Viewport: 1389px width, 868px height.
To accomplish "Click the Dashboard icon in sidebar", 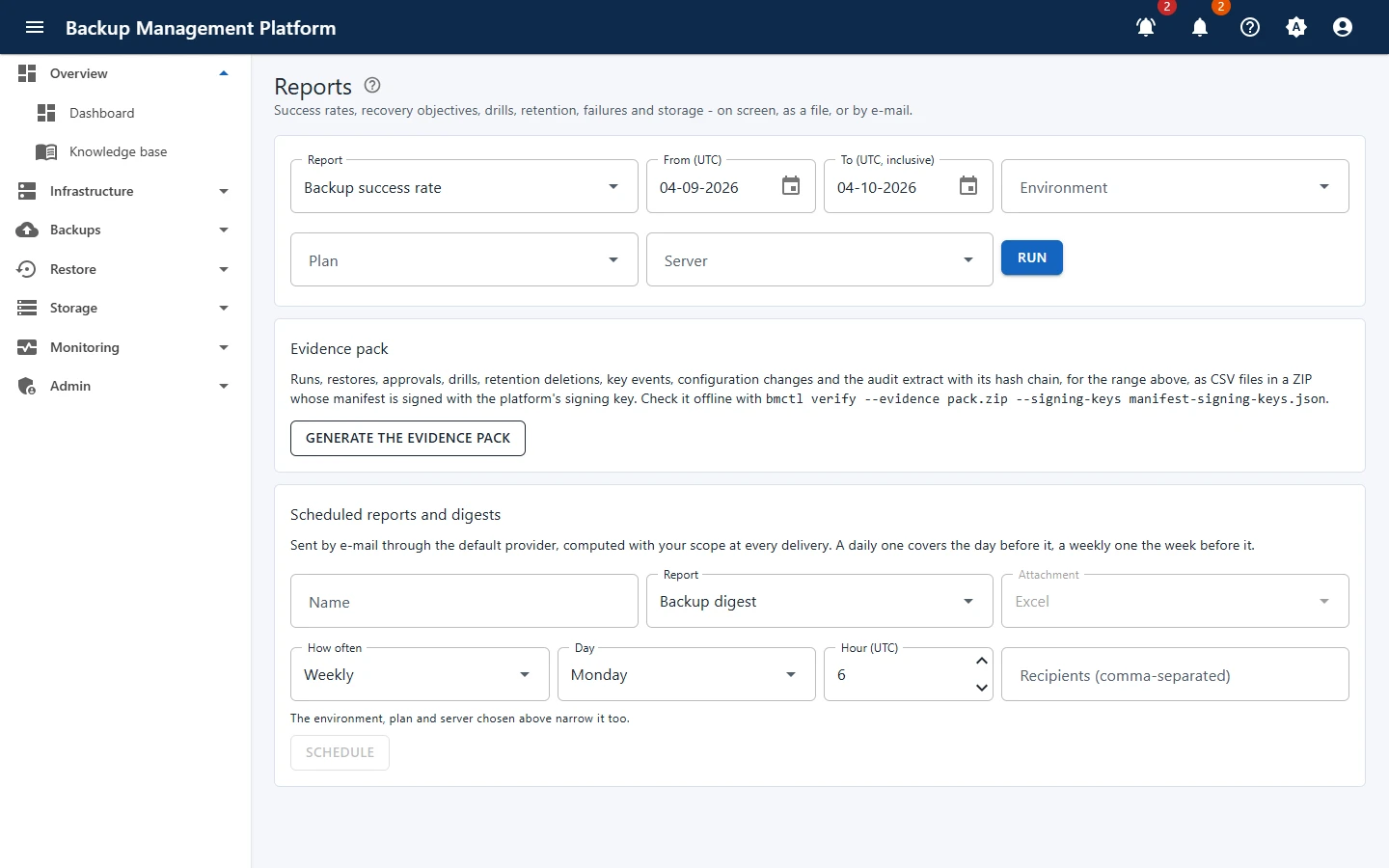I will tap(46, 113).
